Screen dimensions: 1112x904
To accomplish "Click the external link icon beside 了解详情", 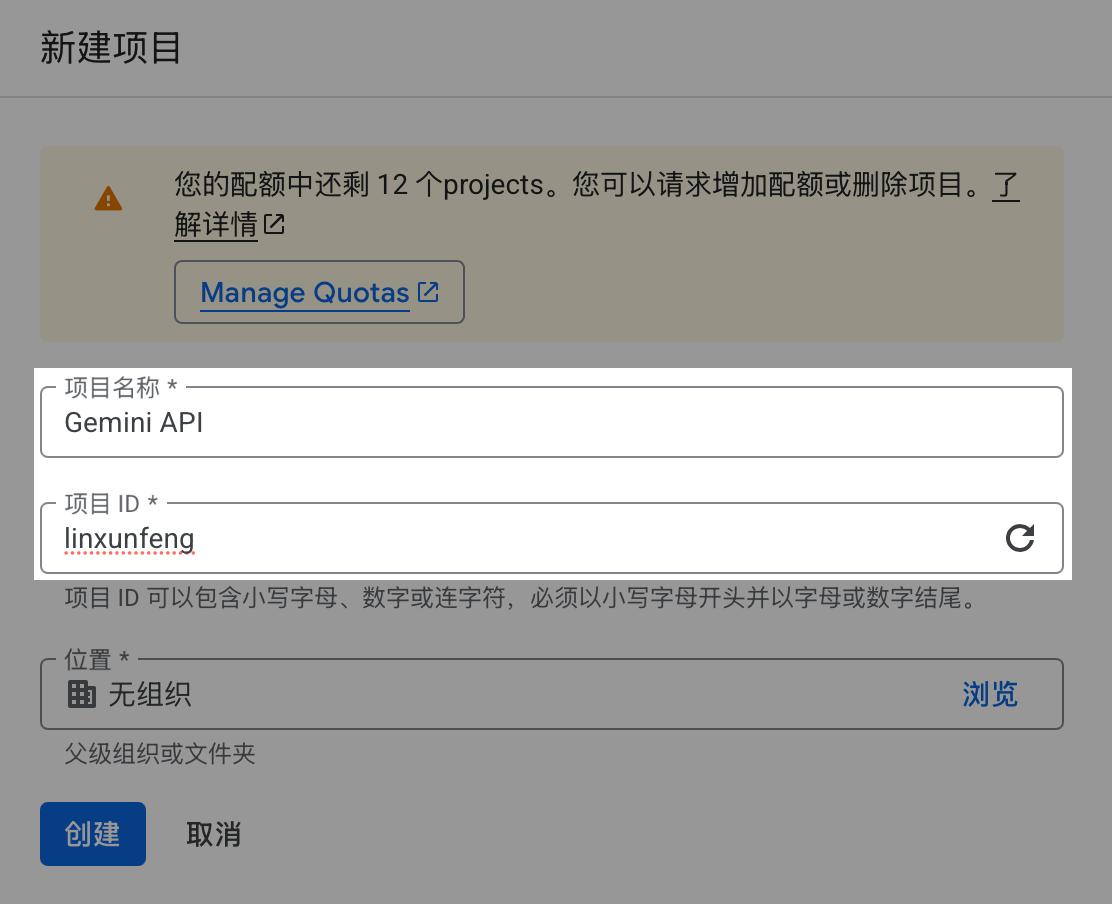I will point(274,225).
